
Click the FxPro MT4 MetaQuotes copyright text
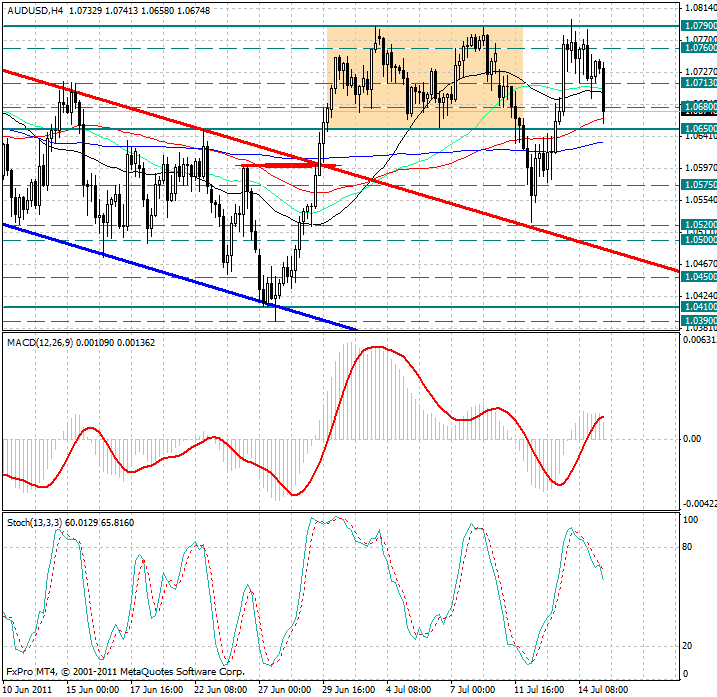click(x=125, y=672)
